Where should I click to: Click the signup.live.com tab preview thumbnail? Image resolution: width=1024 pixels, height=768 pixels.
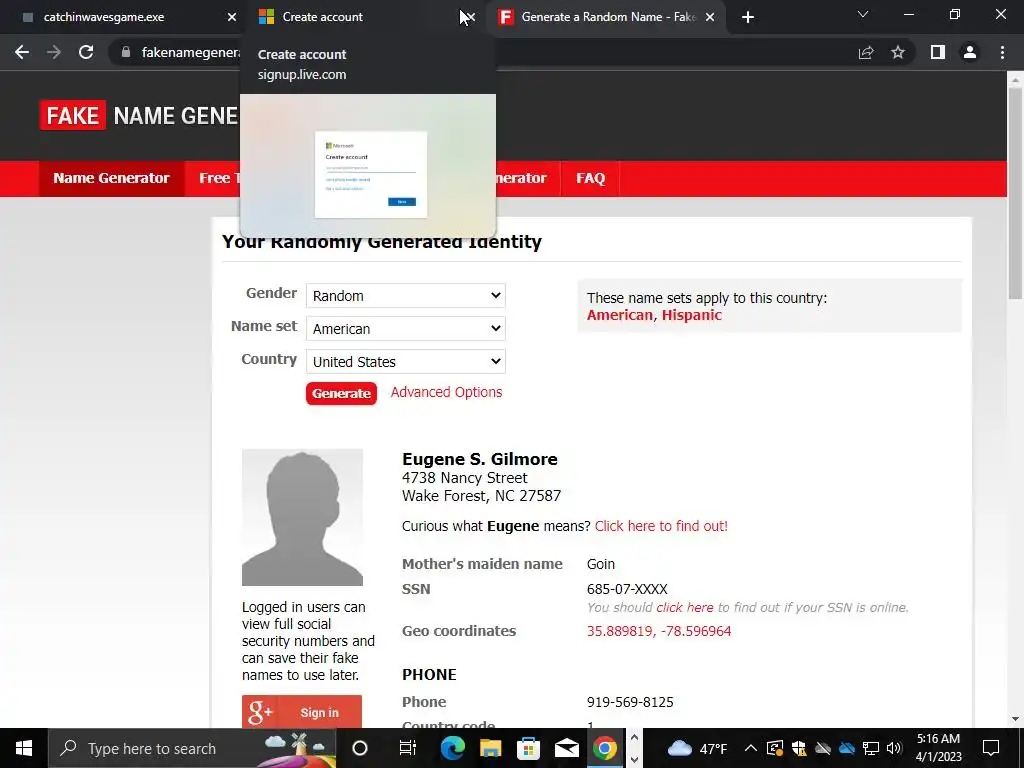(x=368, y=166)
